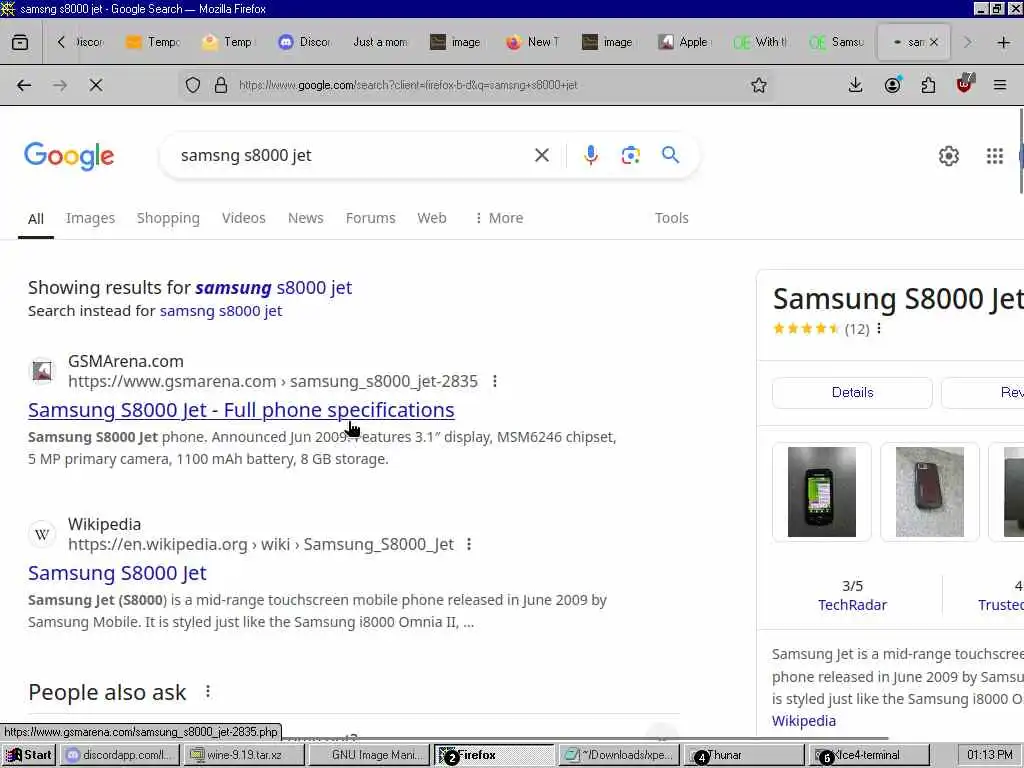Bookmark this page with the star icon
Viewport: 1024px width, 768px height.
758,85
